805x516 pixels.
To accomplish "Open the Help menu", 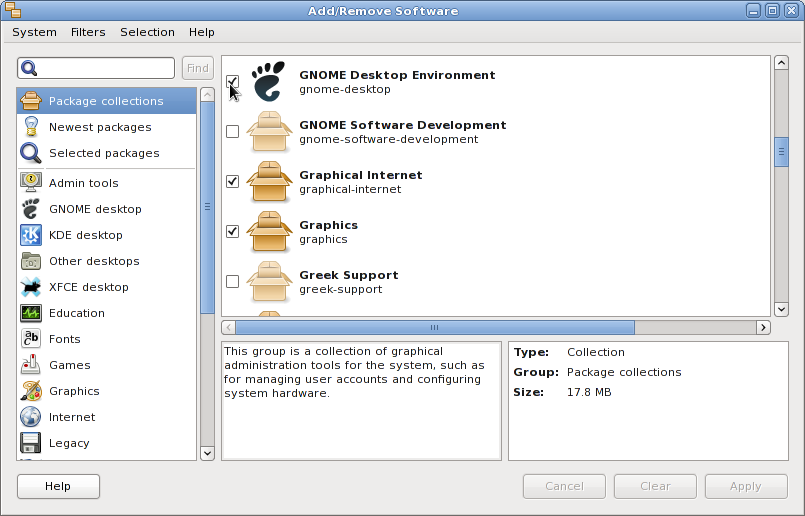I will coord(202,32).
